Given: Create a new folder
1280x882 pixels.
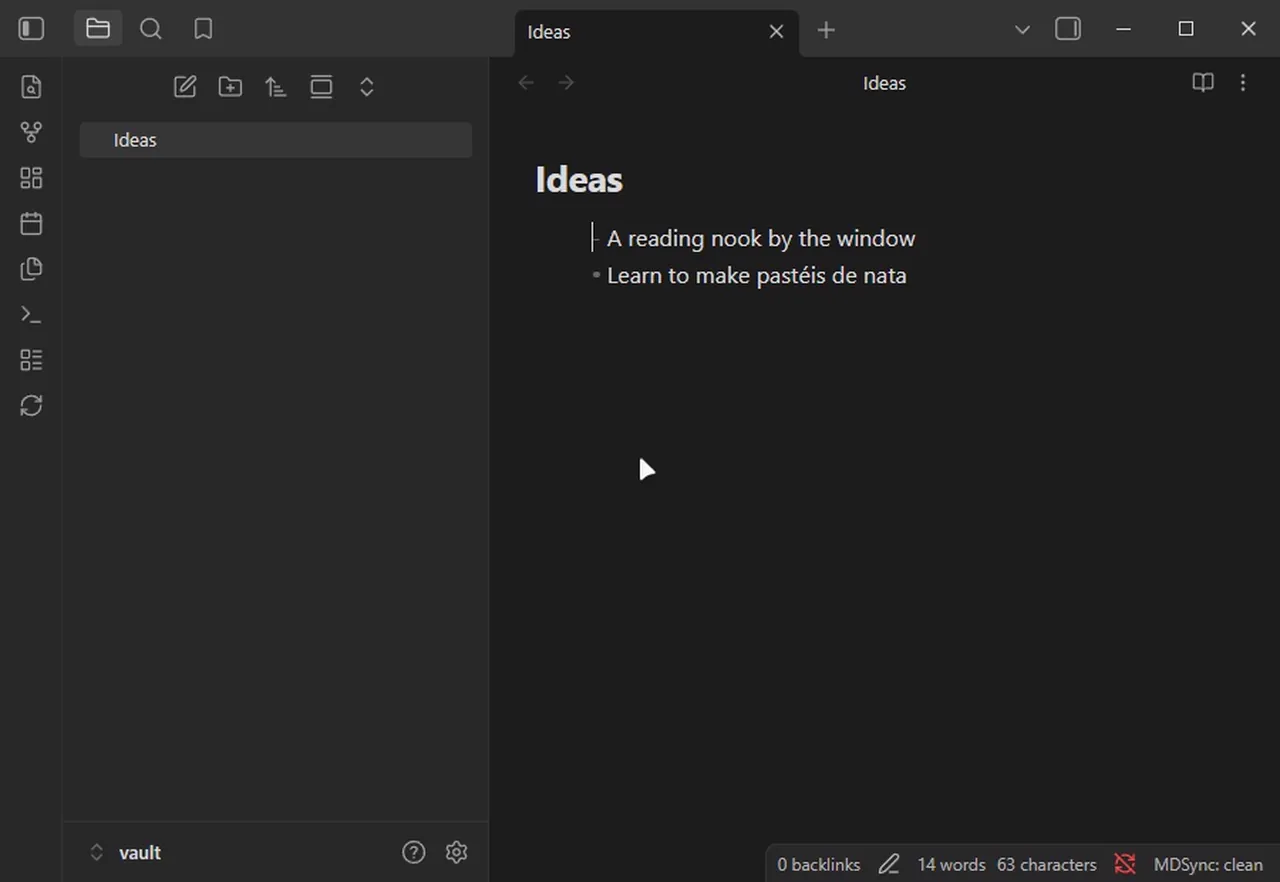Looking at the screenshot, I should [230, 87].
